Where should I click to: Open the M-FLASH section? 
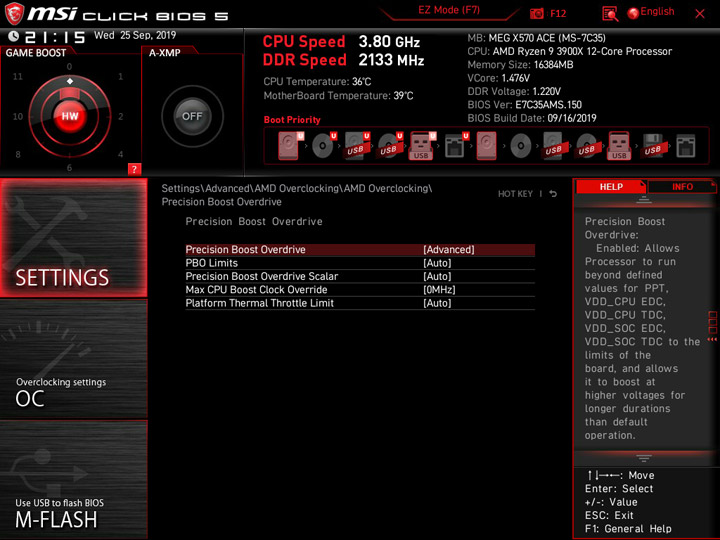pyautogui.click(x=73, y=479)
